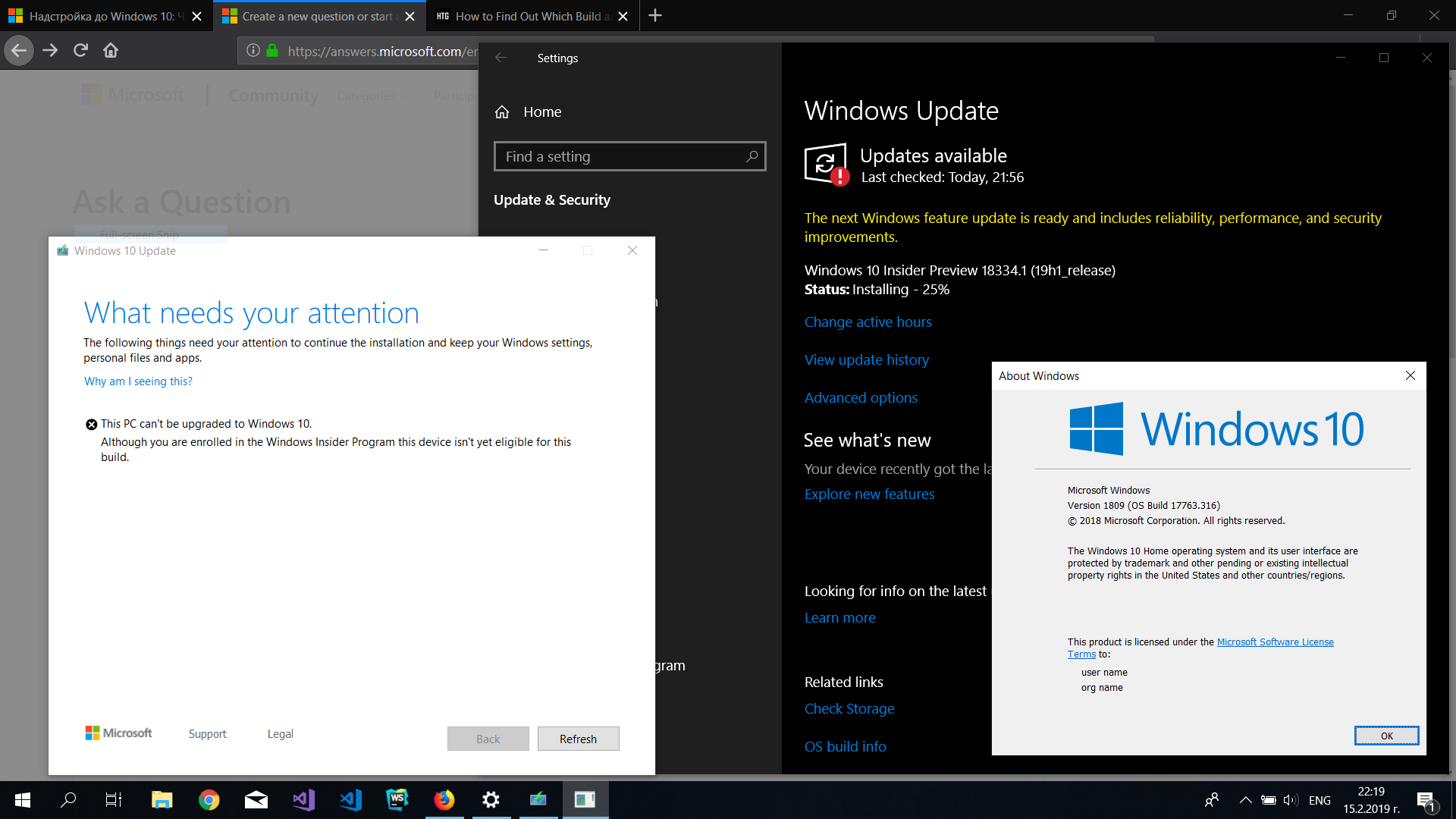Maximize the Settings window
Image resolution: width=1456 pixels, height=819 pixels.
(1383, 58)
